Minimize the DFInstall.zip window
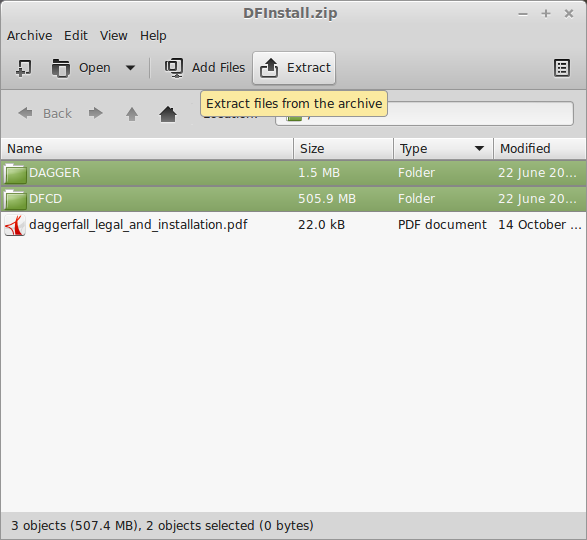The image size is (587, 540). 523,14
